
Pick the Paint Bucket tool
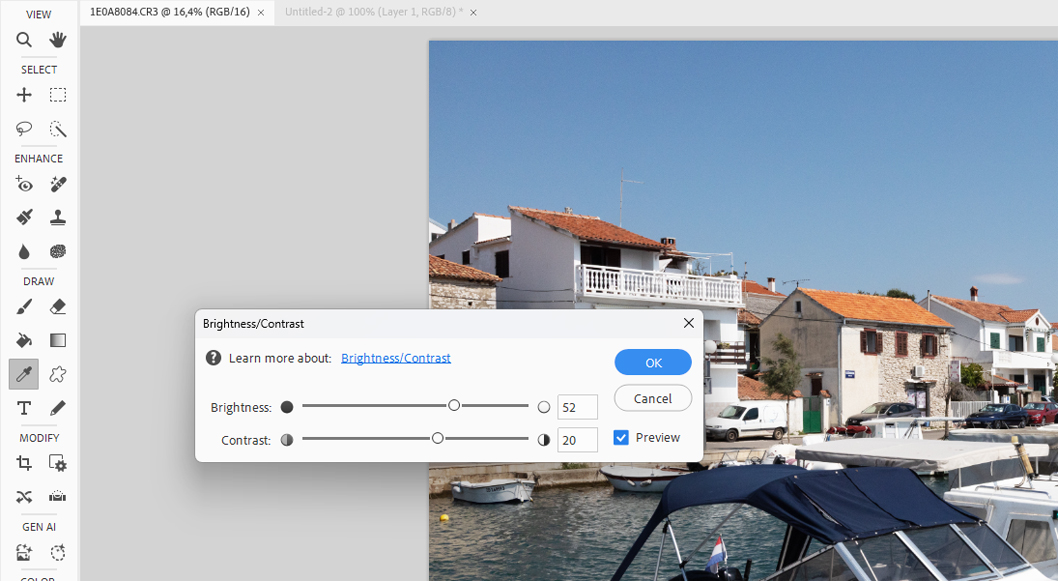(24, 340)
